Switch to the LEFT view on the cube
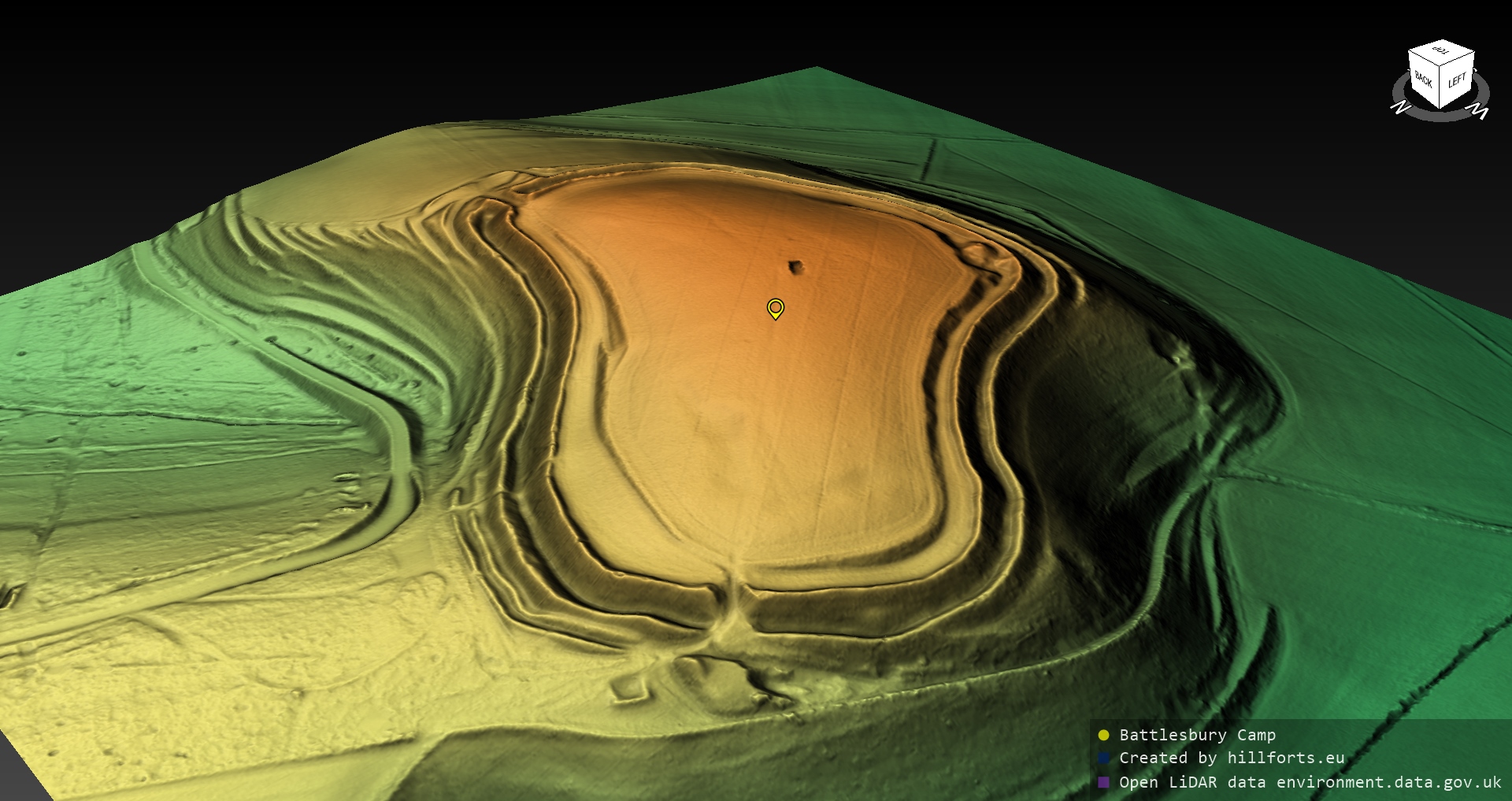Viewport: 1512px width, 801px height. 1457,80
